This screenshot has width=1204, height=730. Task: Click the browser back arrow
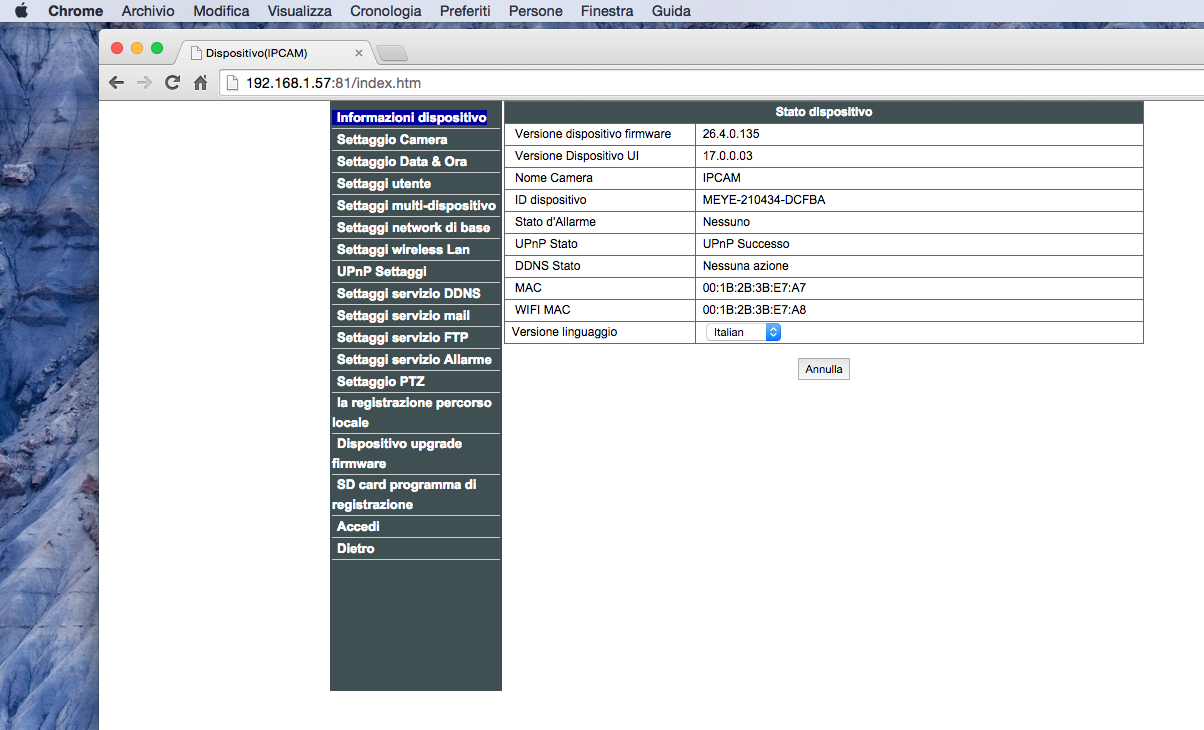117,83
